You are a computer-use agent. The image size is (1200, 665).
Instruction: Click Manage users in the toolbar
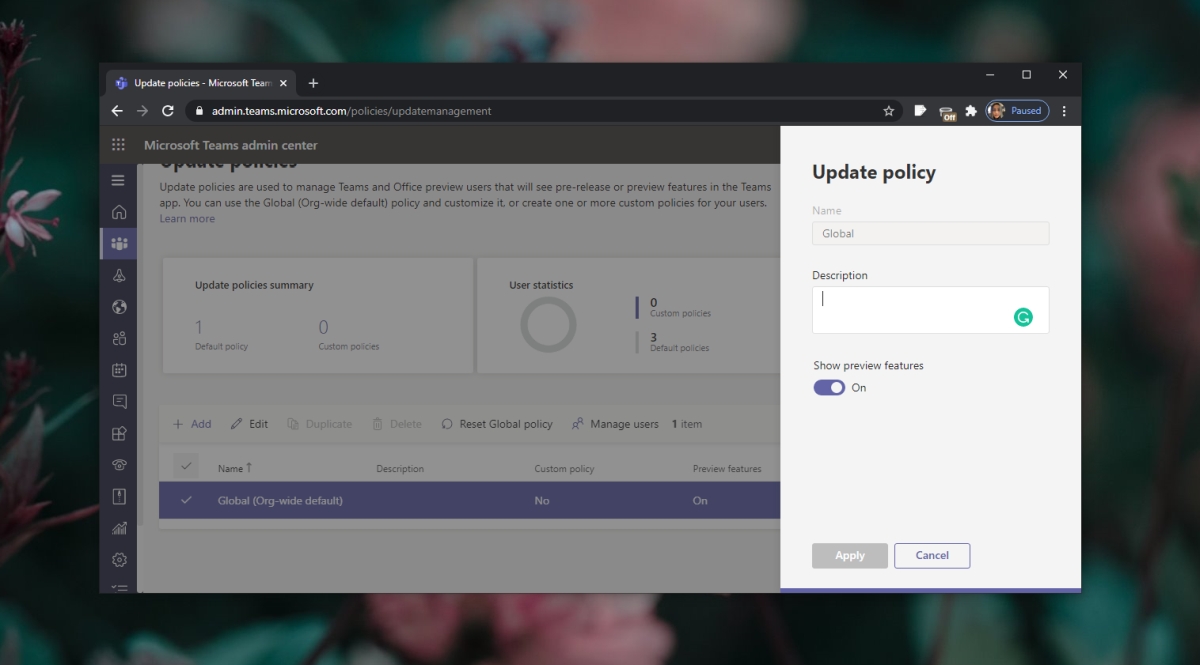[615, 424]
